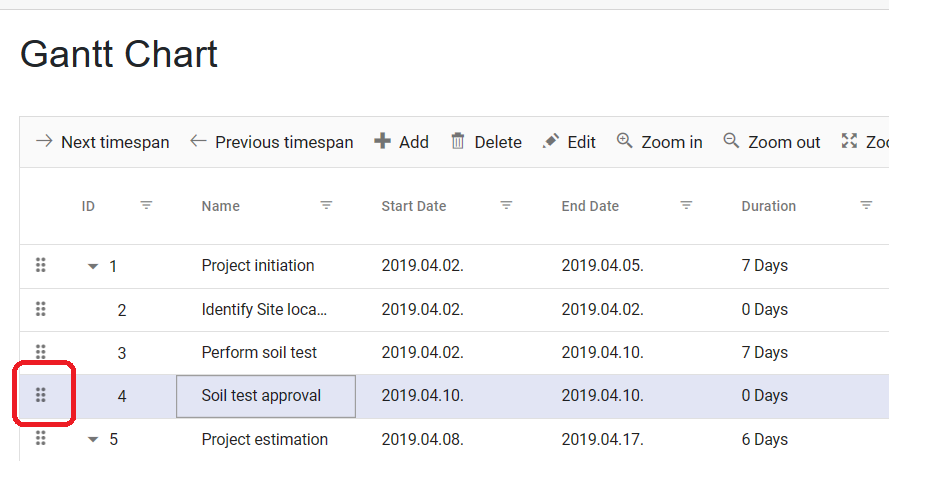Click the Next timespan arrow button
Image resolution: width=945 pixels, height=487 pixels.
102,142
